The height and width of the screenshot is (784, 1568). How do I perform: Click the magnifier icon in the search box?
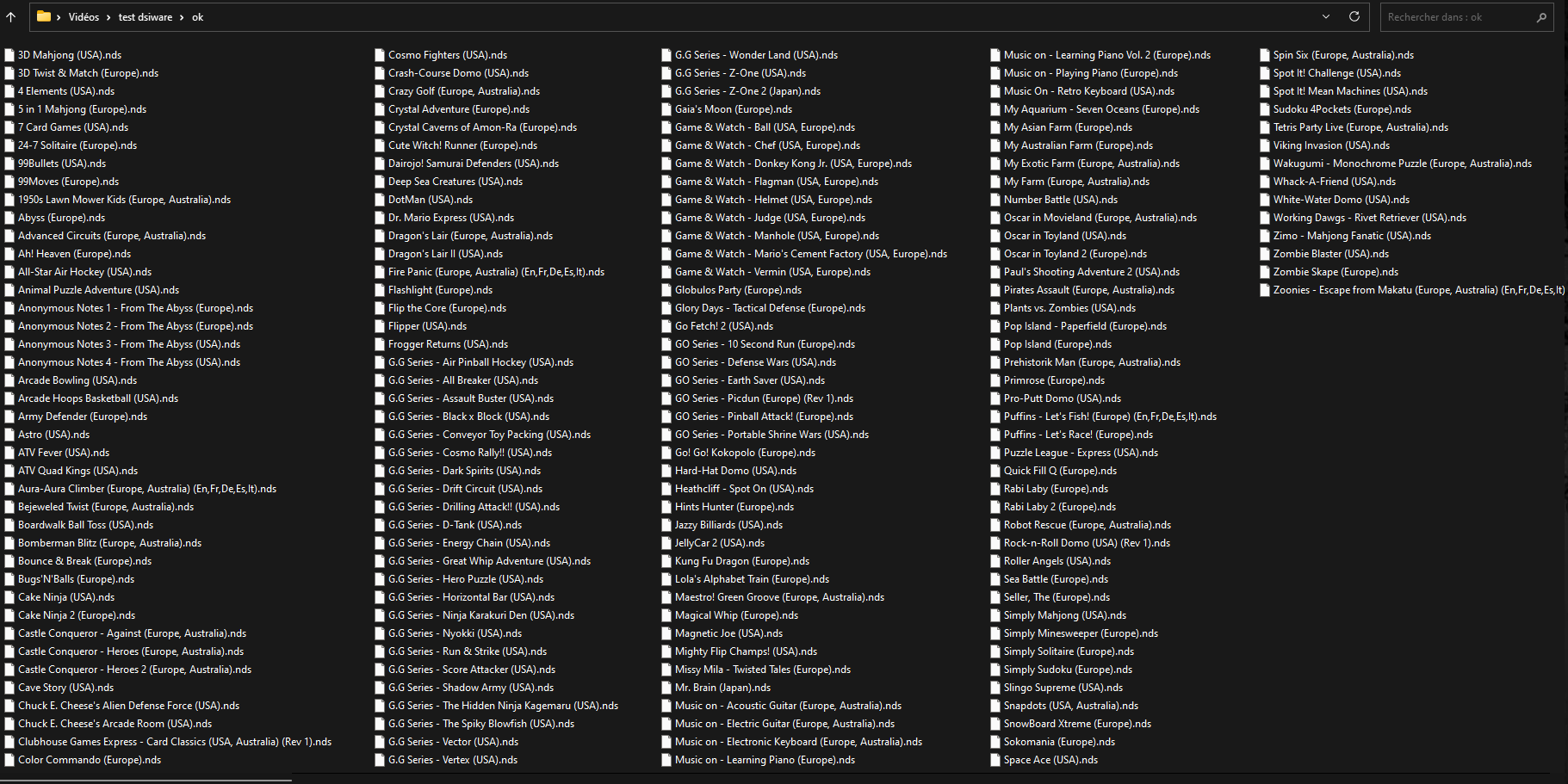pos(1541,17)
